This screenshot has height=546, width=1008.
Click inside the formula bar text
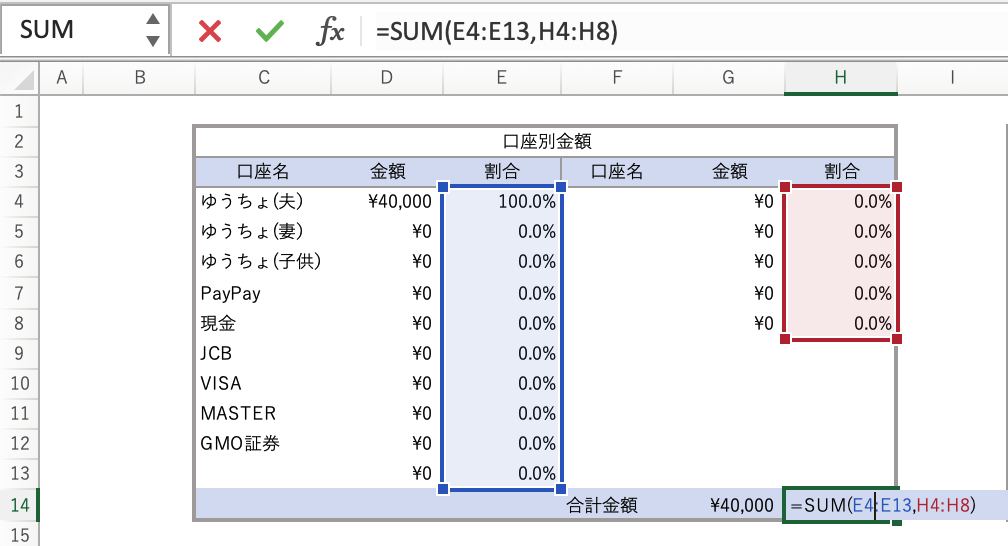(x=600, y=31)
